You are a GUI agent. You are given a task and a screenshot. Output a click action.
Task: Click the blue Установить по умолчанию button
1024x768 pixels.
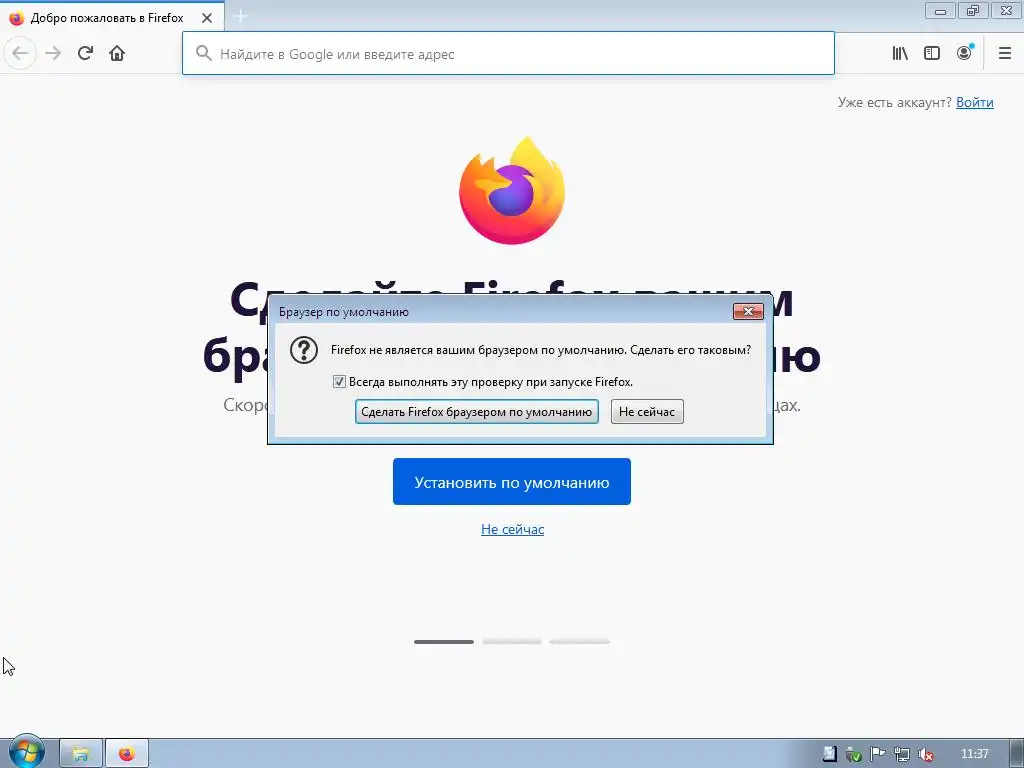[512, 482]
